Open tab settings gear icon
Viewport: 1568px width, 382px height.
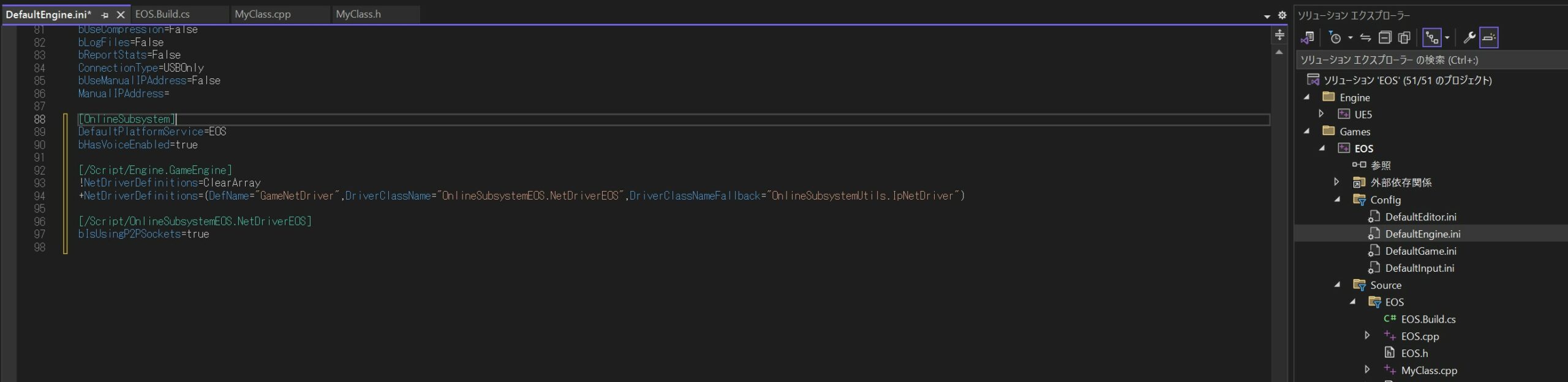[x=1282, y=15]
